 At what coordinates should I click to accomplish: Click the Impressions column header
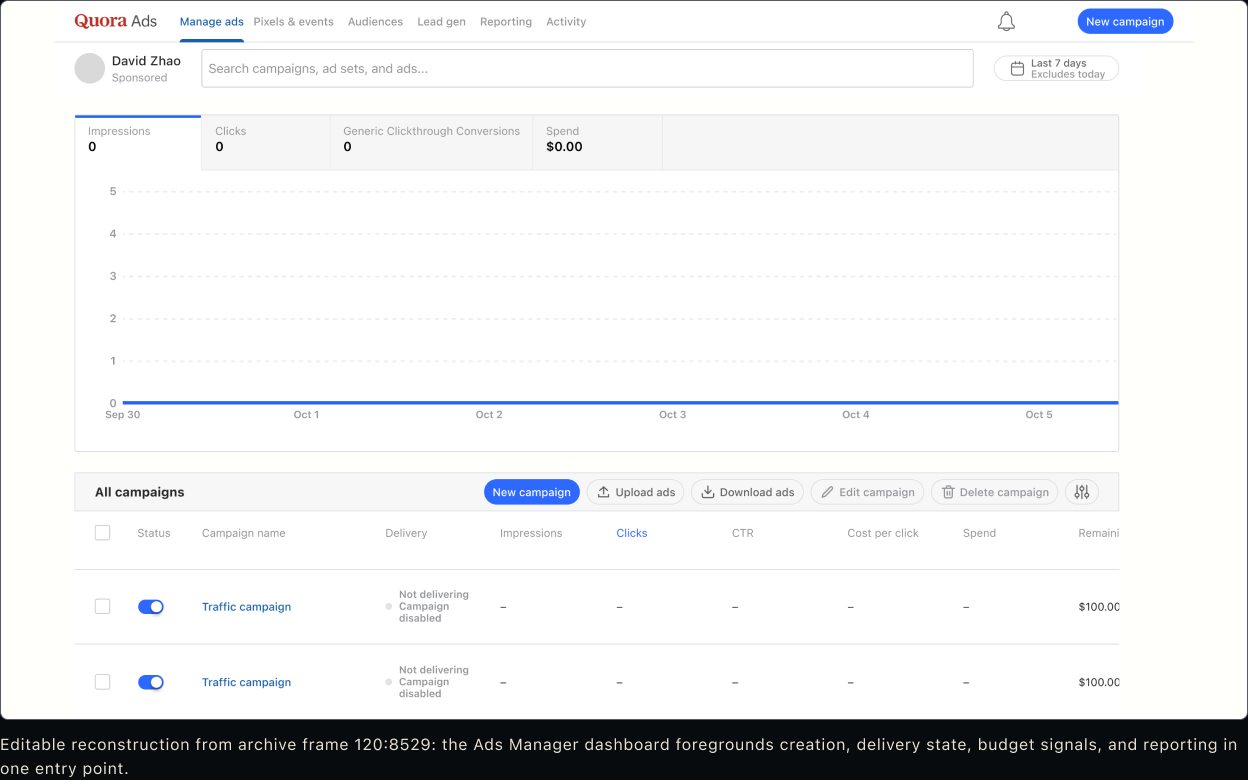point(531,533)
